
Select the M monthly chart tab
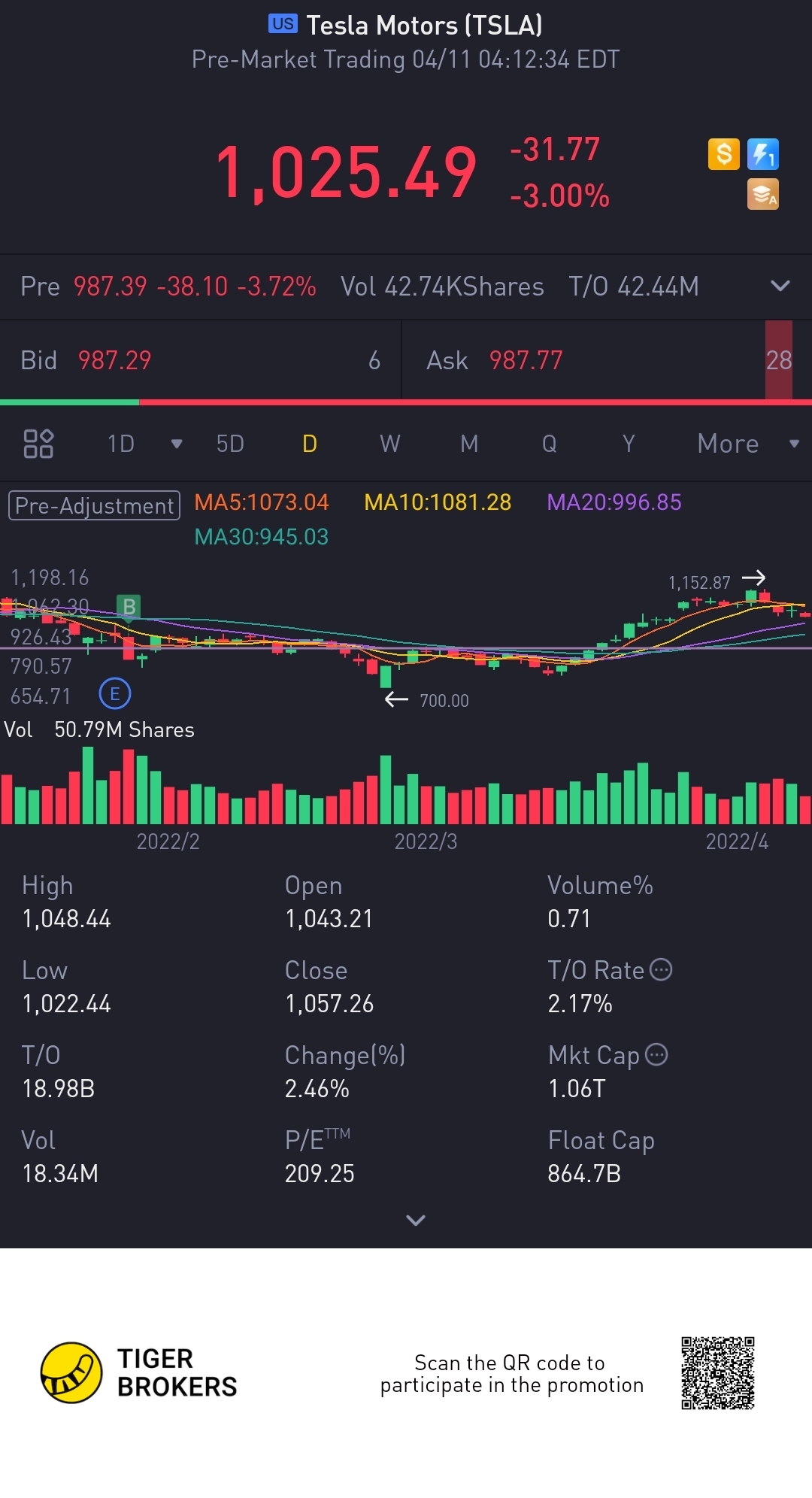click(469, 444)
